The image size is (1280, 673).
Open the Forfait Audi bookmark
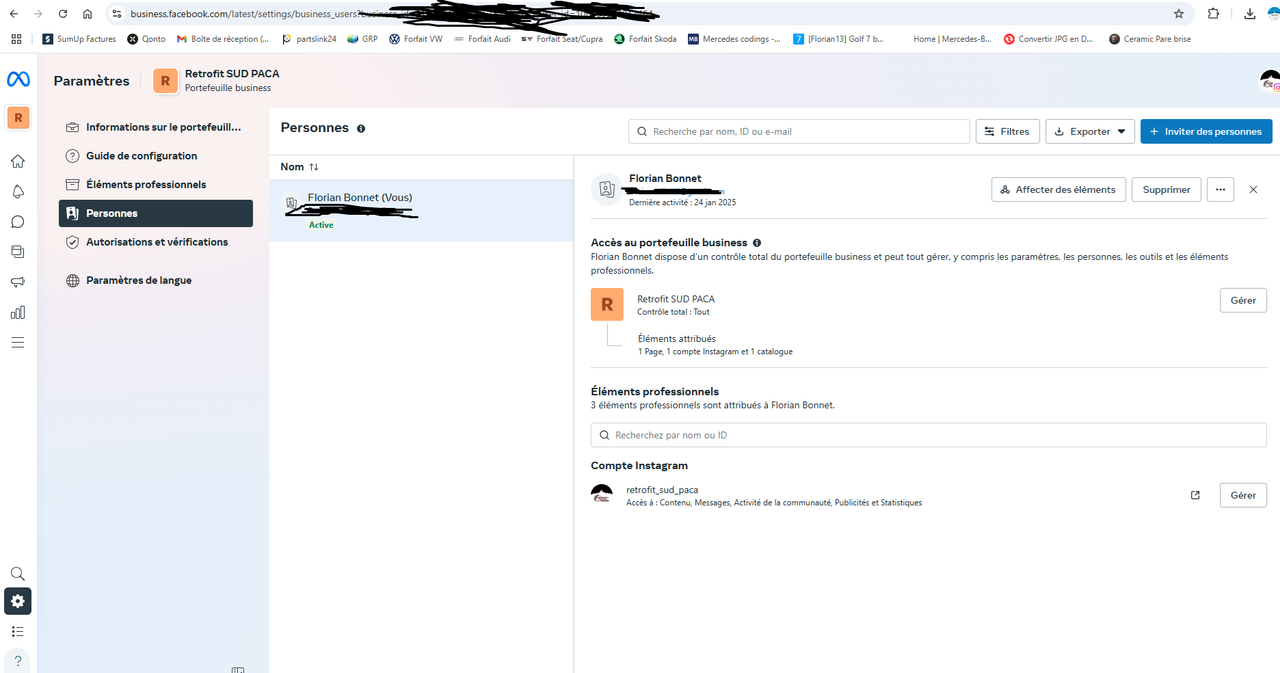pyautogui.click(x=481, y=39)
